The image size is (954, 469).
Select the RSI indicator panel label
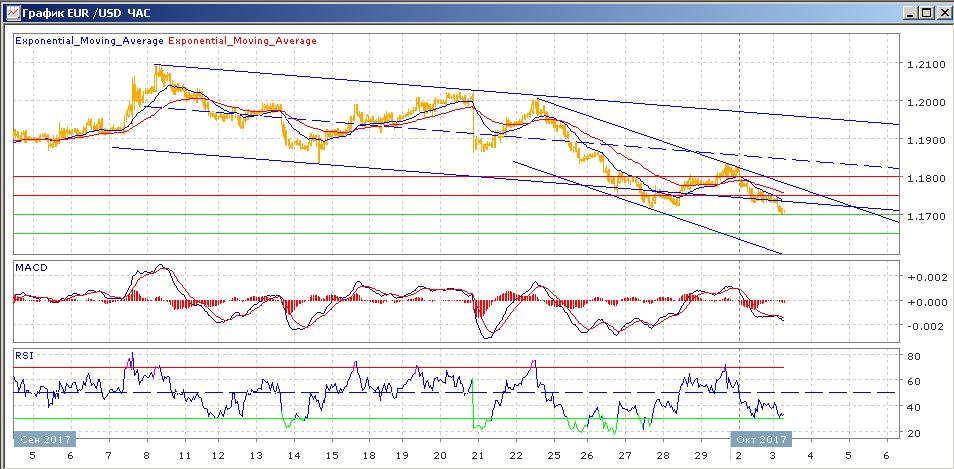(x=24, y=356)
